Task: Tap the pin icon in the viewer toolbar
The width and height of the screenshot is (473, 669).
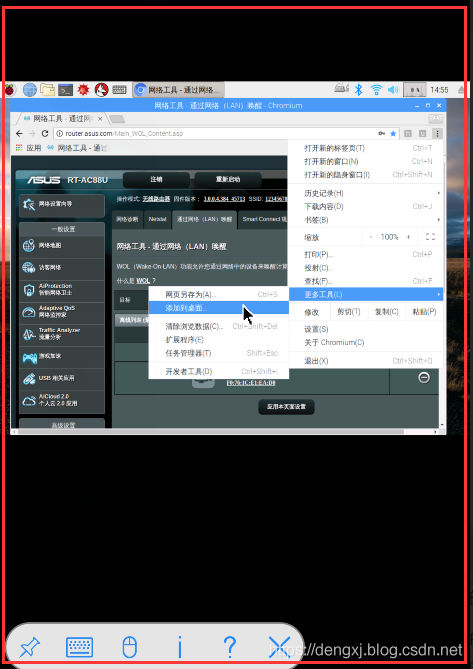Action: click(x=30, y=648)
